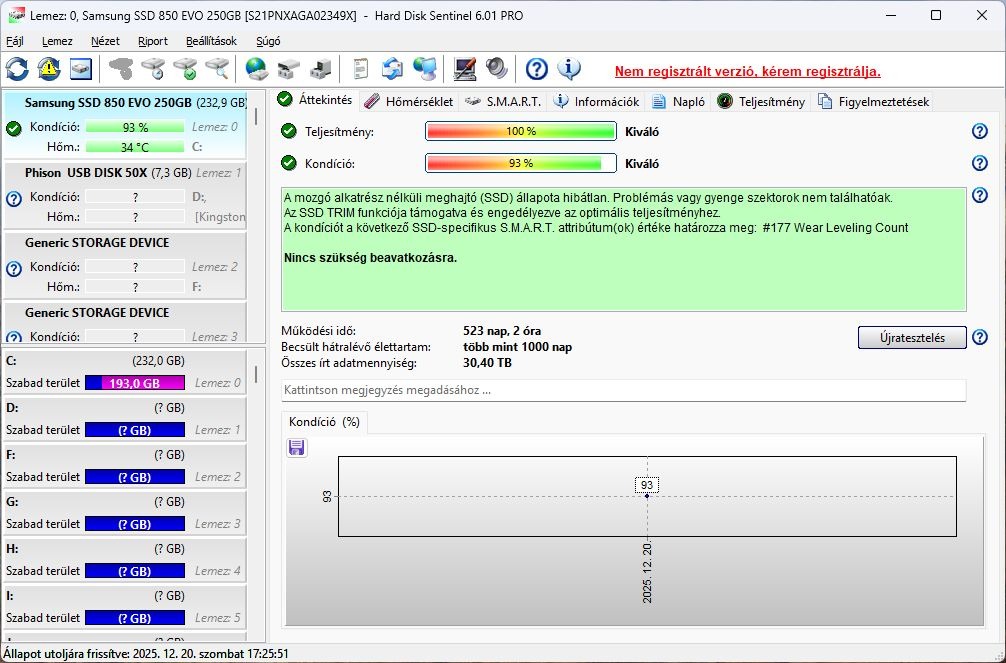Click the comment input field Kattintson megjegyzés megadásához
The width and height of the screenshot is (1006, 663).
coord(624,390)
